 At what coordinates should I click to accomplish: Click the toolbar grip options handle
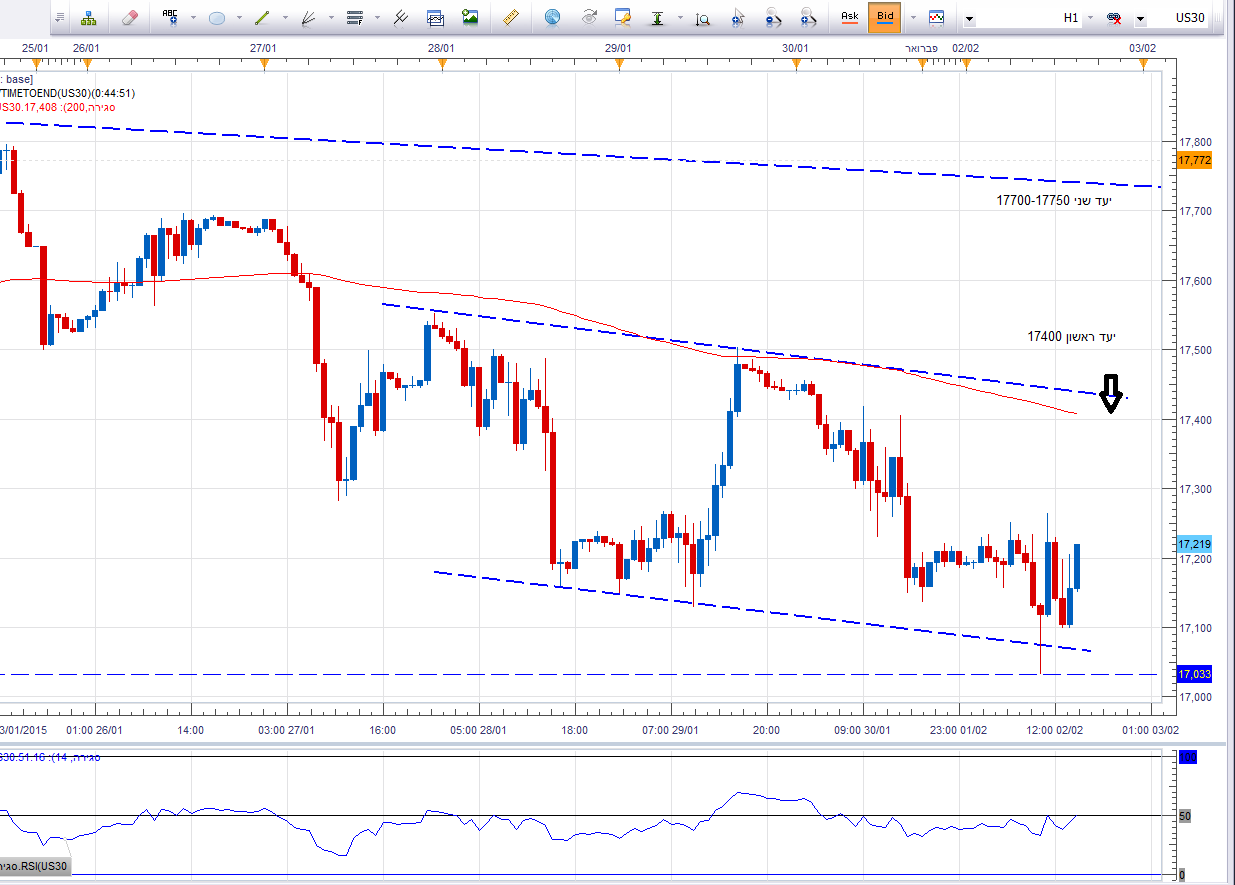59,18
